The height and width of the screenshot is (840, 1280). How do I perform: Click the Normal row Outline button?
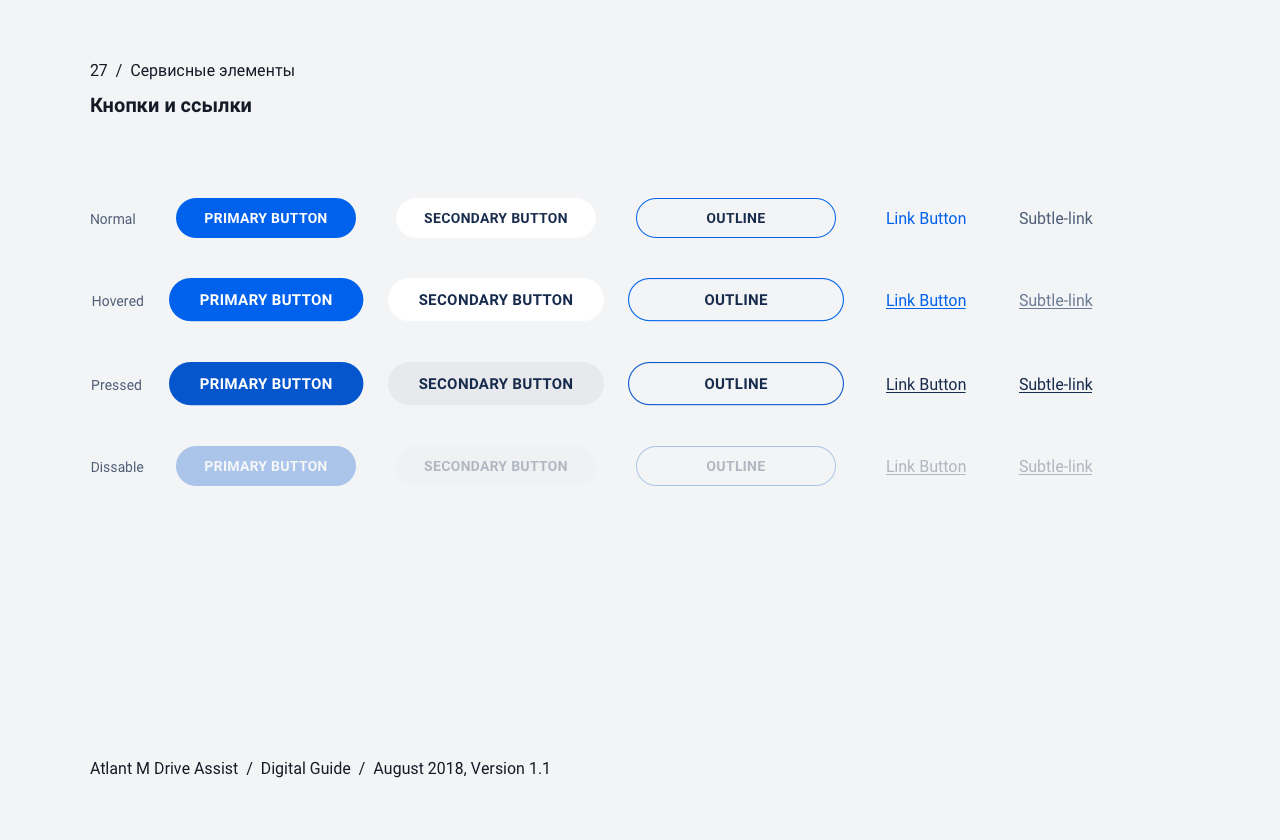pyautogui.click(x=736, y=218)
